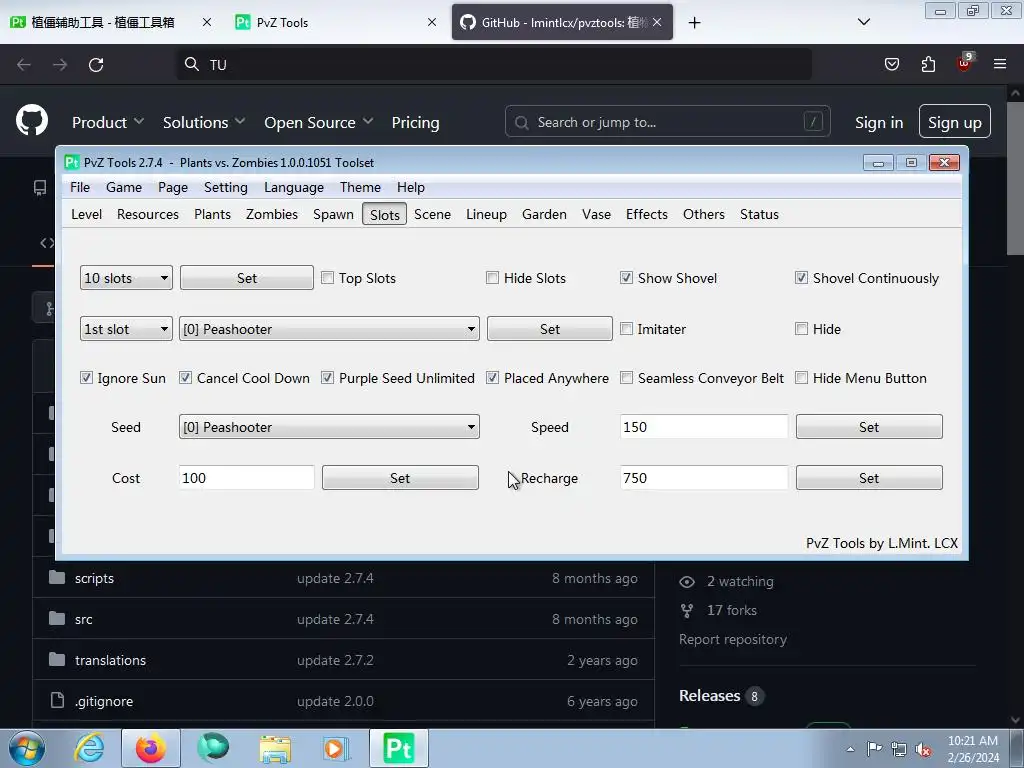
Task: Toggle Placed Anywhere checkbox
Action: (492, 377)
